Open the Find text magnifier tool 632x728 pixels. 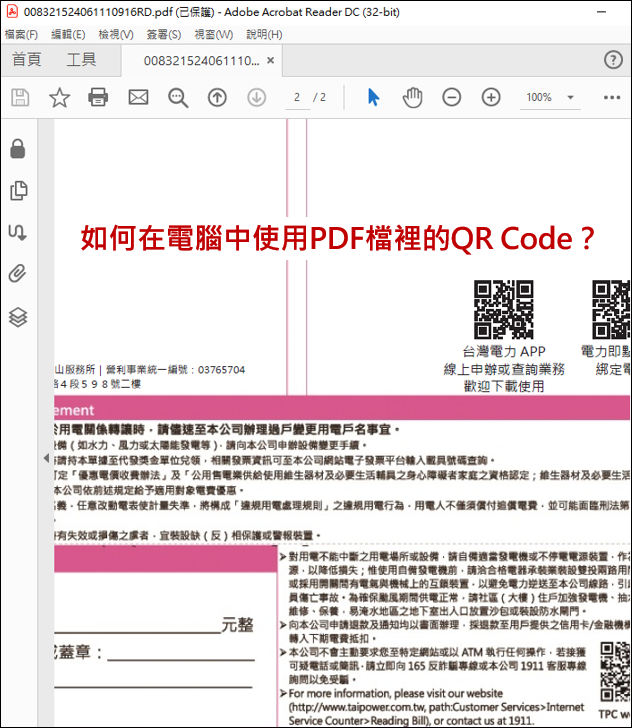[x=178, y=98]
